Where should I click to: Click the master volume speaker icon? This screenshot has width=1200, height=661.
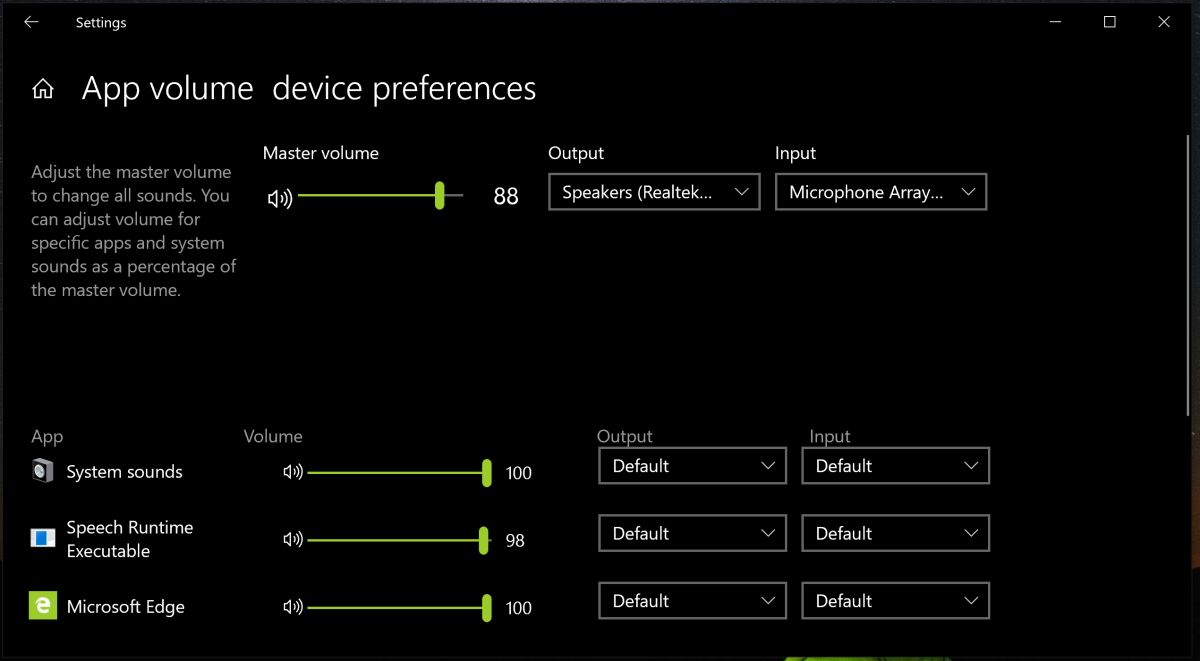pyautogui.click(x=279, y=196)
